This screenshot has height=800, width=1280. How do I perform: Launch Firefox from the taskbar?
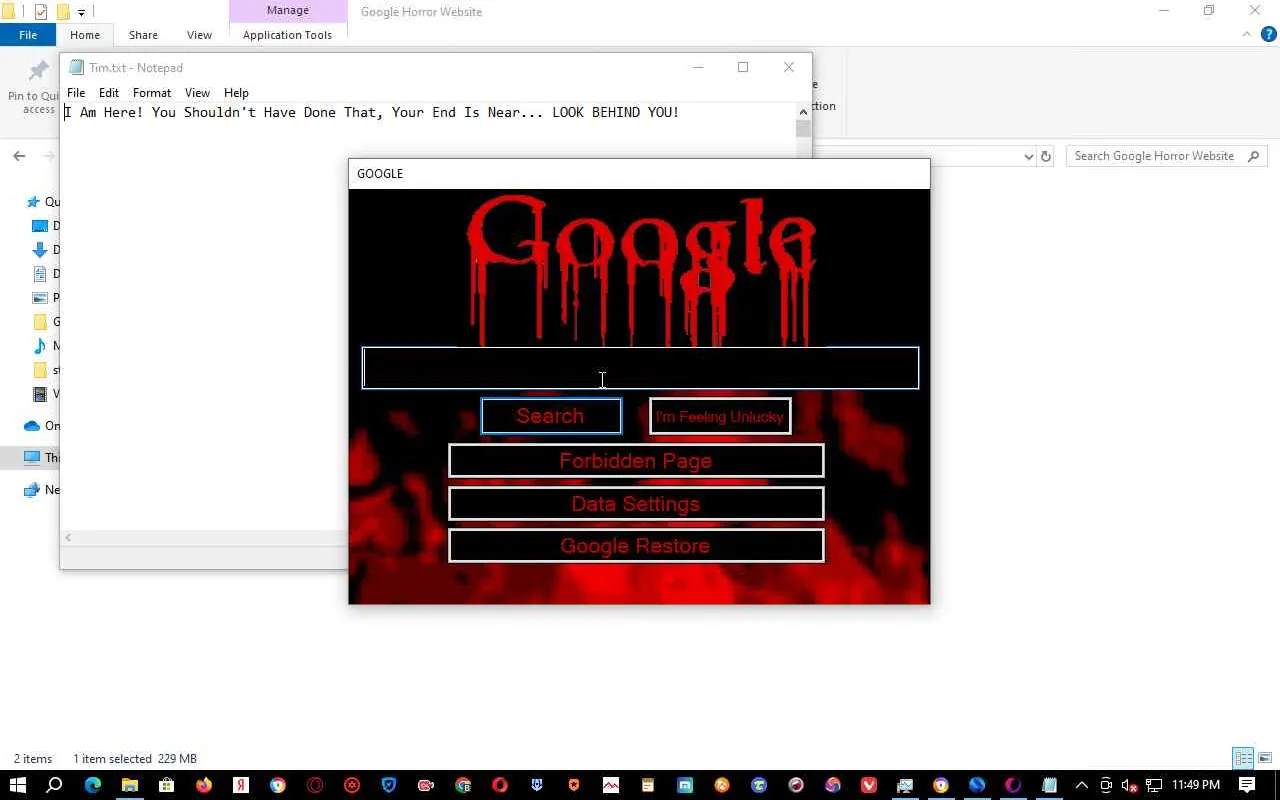(204, 785)
